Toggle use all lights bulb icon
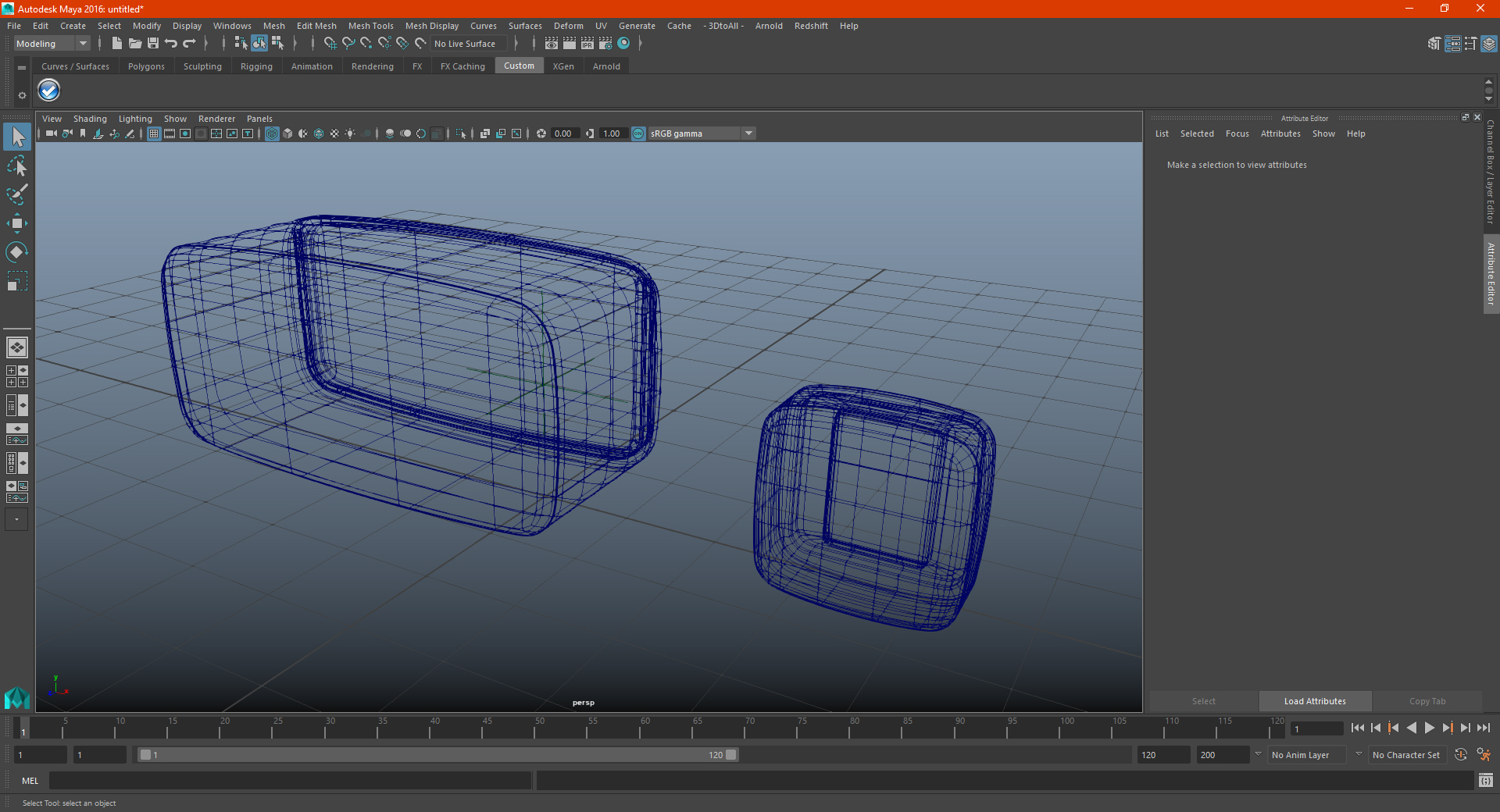The image size is (1500, 812). point(350,134)
